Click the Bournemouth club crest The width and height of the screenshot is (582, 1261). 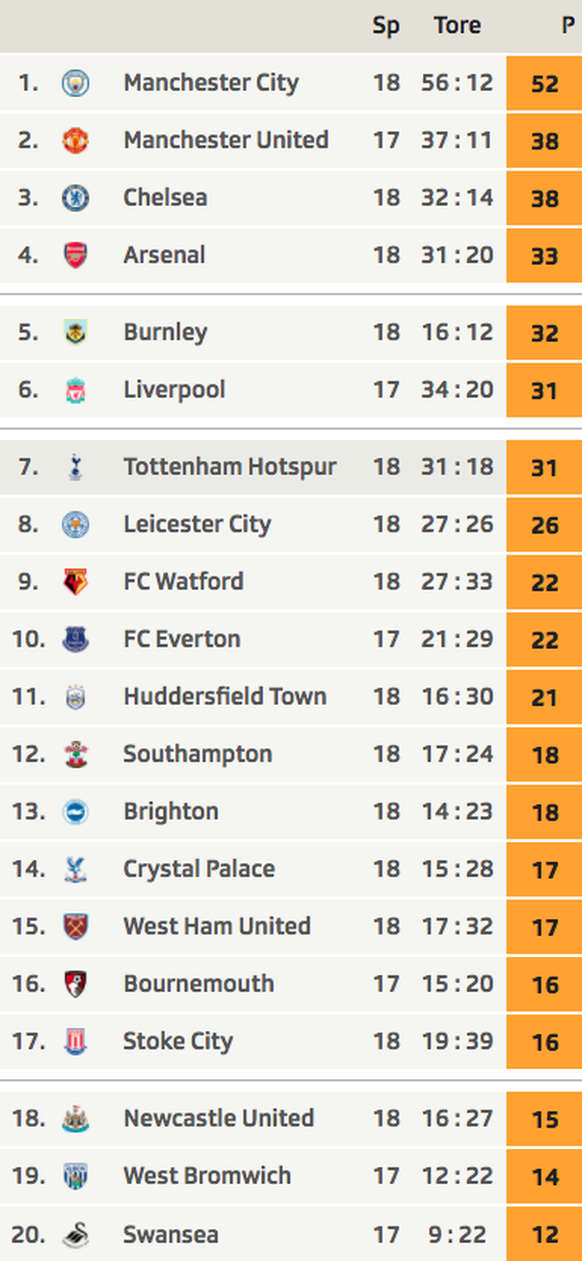[x=76, y=984]
